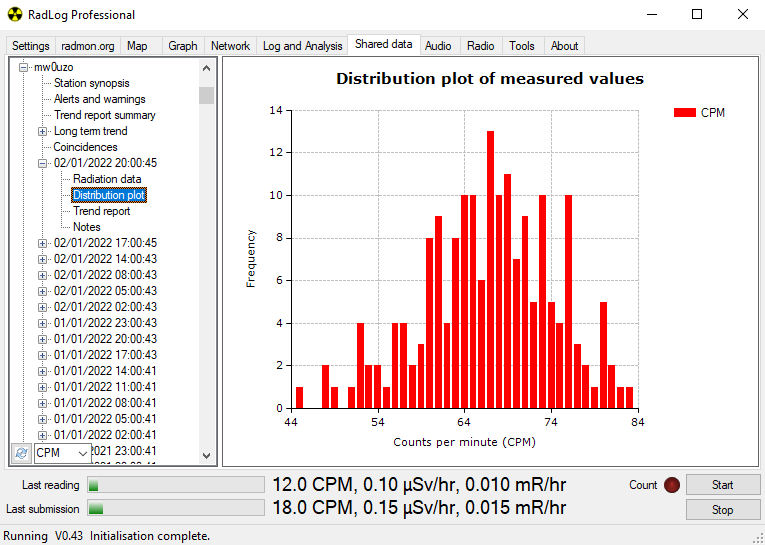Expand the 01/01/2022 08:00:41 node
Viewport: 765px width, 545px height.
point(43,403)
